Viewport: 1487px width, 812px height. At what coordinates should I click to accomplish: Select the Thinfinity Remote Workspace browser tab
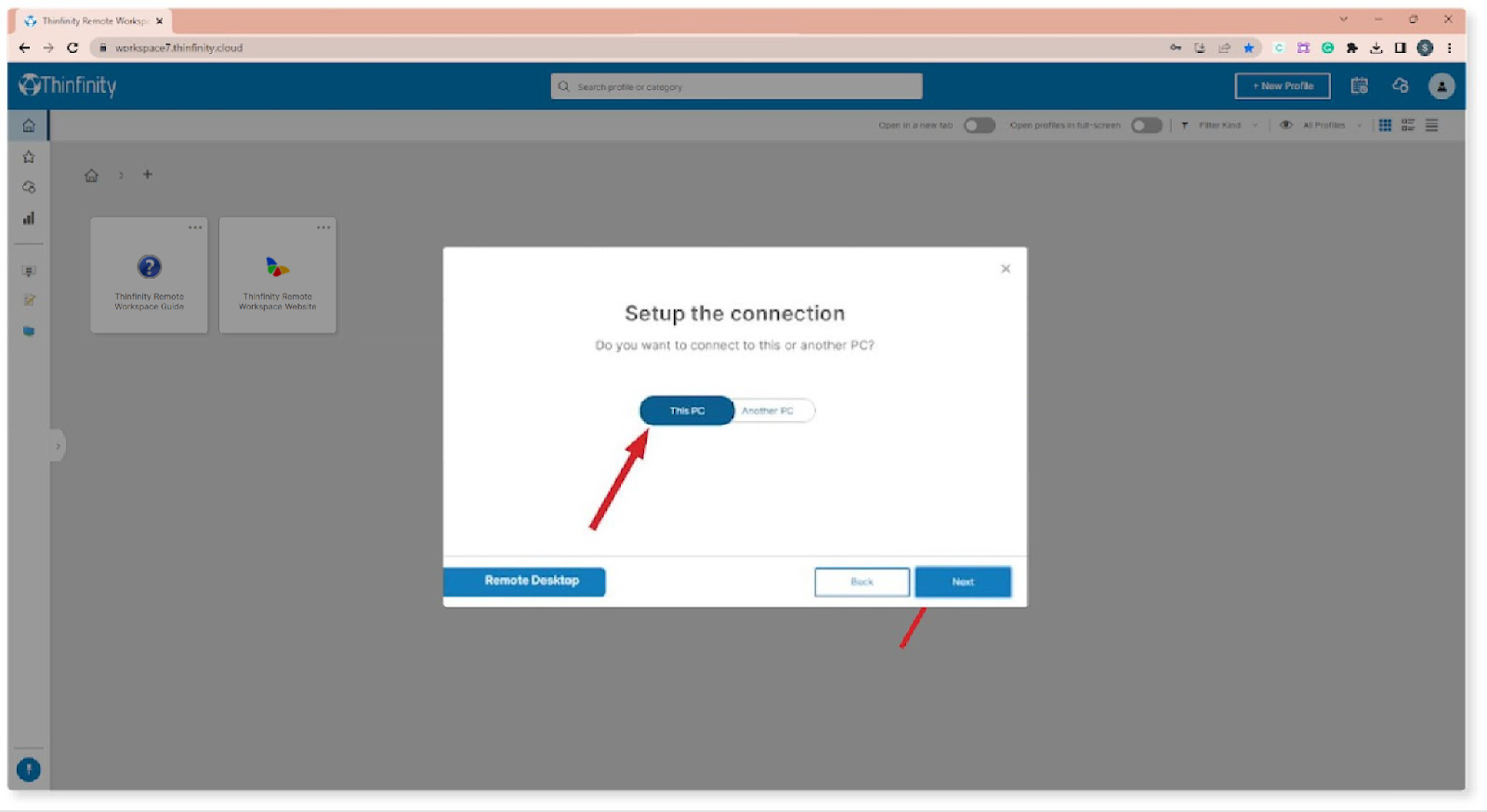(x=94, y=20)
